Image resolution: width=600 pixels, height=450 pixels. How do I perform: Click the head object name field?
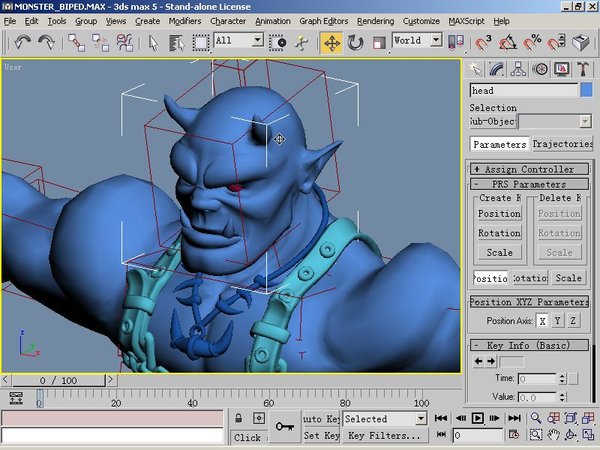[x=523, y=90]
